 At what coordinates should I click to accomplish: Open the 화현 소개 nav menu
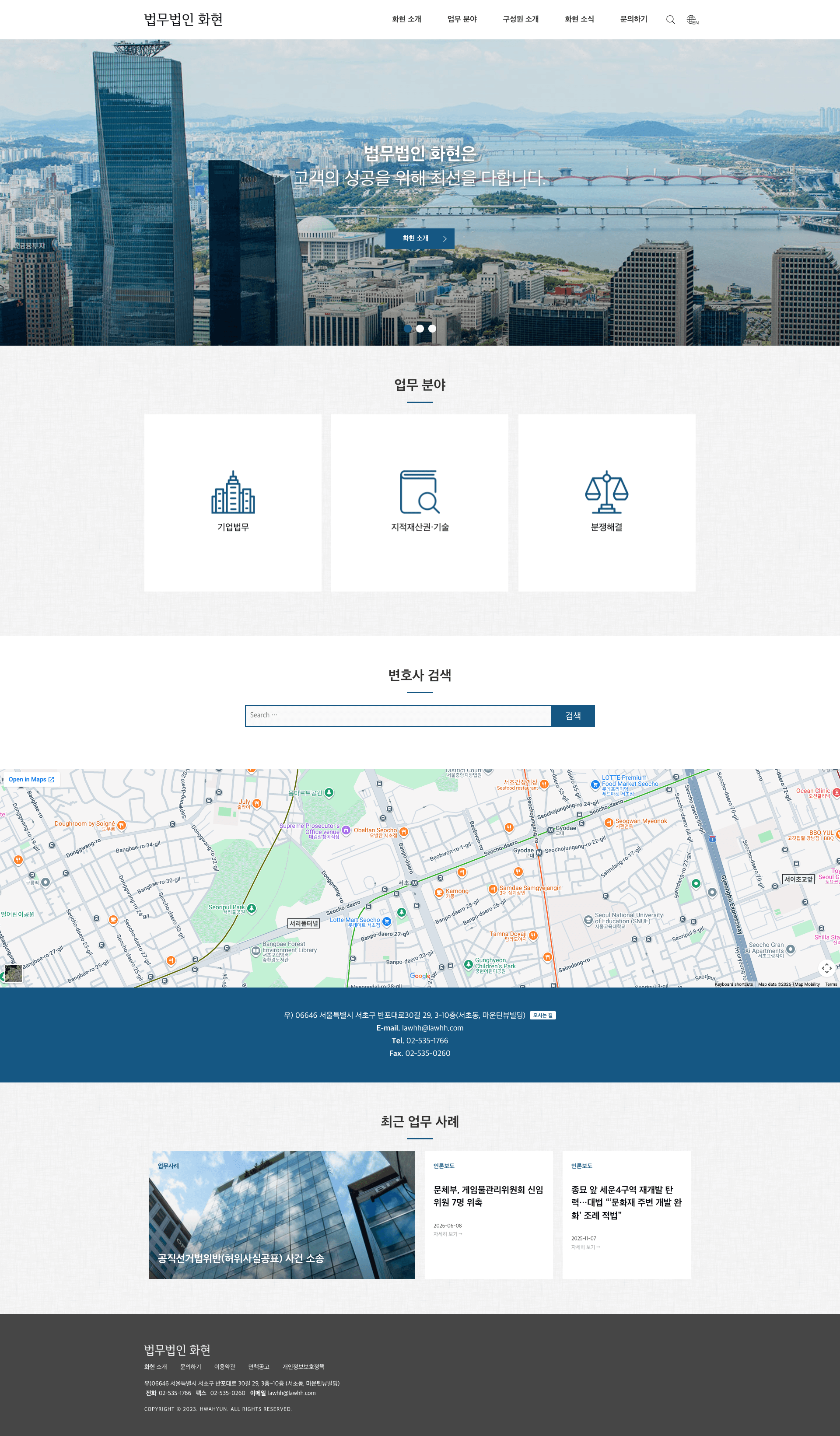(x=406, y=19)
